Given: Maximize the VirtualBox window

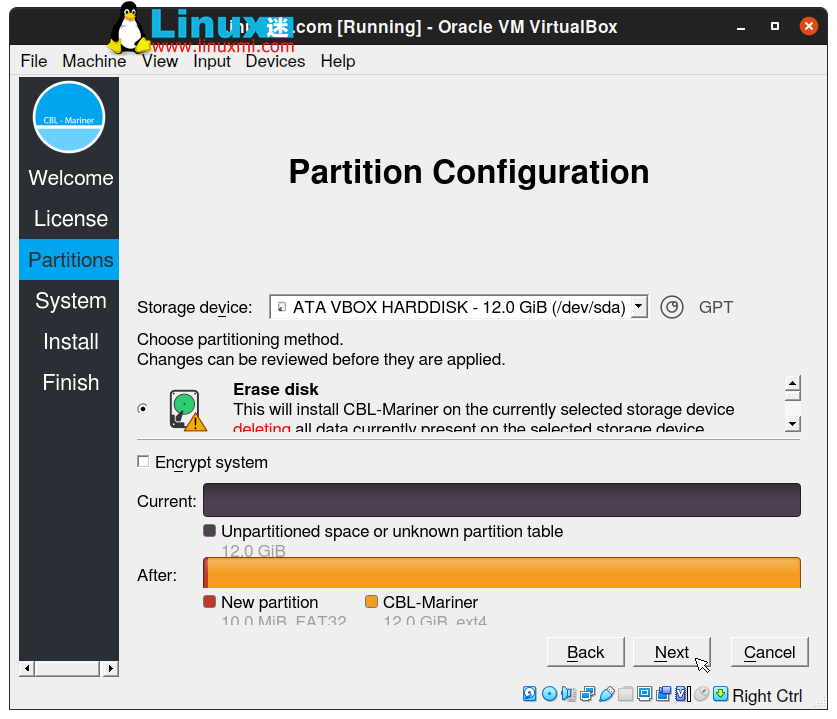Looking at the screenshot, I should (x=775, y=26).
